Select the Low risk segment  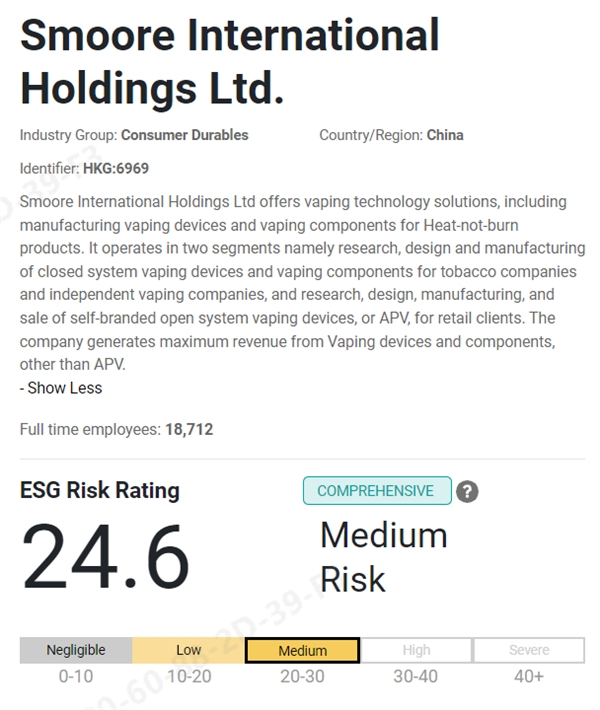188,650
